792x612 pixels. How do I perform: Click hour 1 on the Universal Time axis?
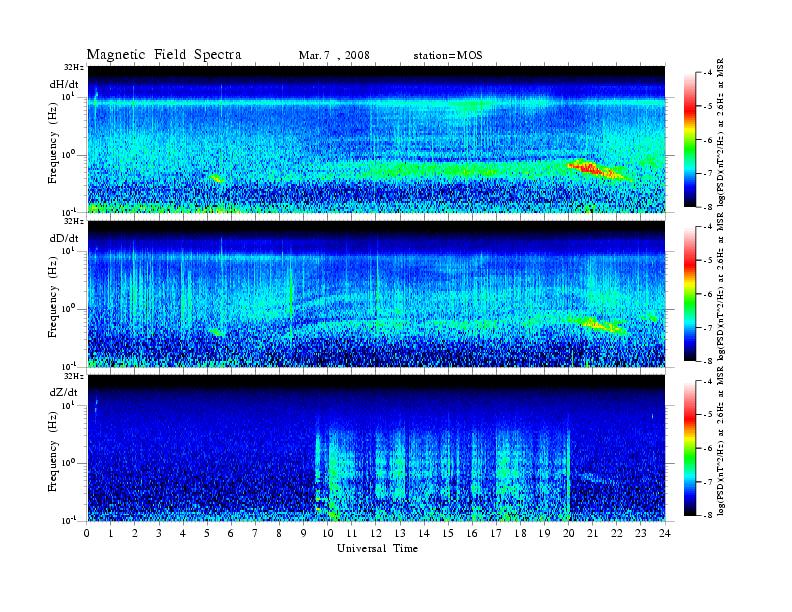click(x=111, y=533)
